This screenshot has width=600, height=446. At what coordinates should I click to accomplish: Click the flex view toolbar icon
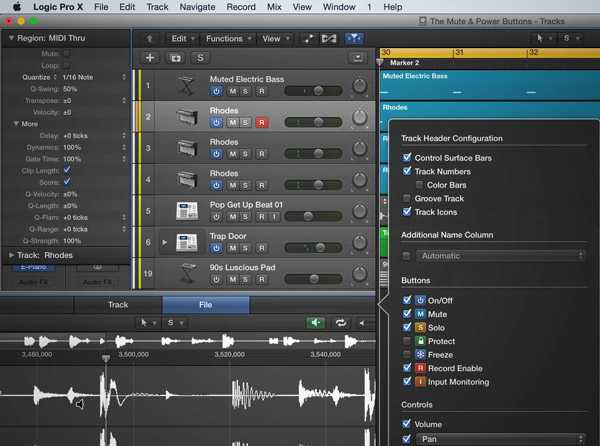tap(329, 39)
